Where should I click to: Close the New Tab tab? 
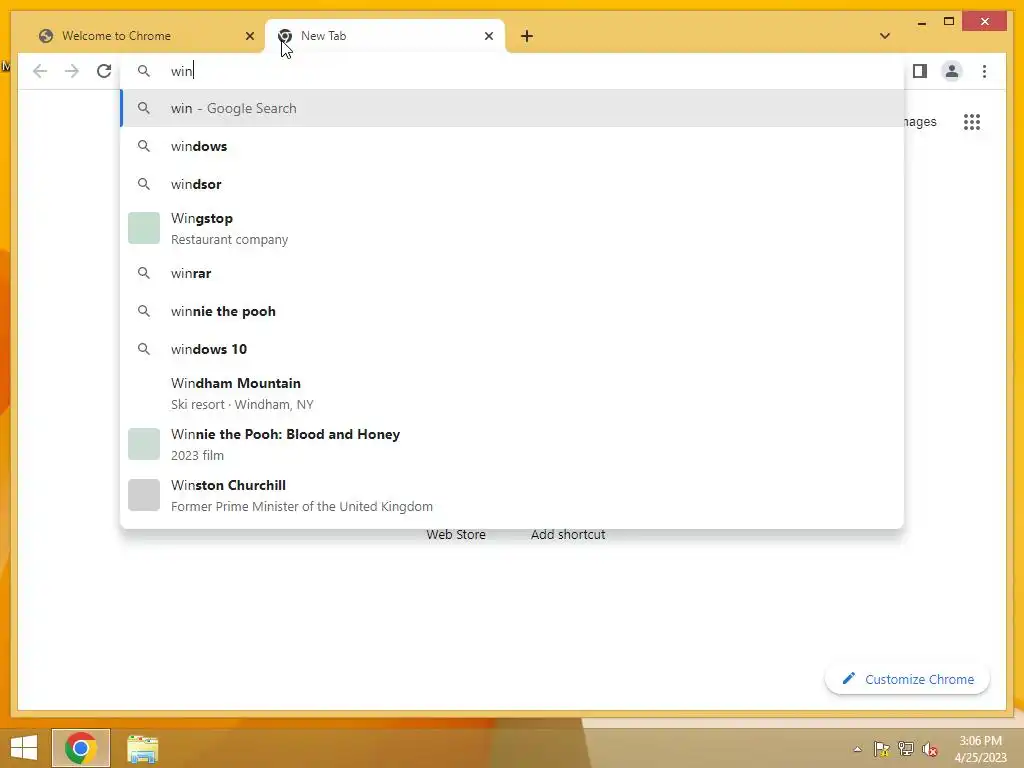[x=488, y=36]
